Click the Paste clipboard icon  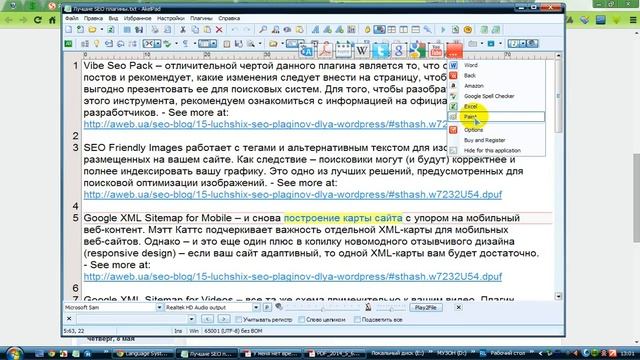click(x=207, y=30)
